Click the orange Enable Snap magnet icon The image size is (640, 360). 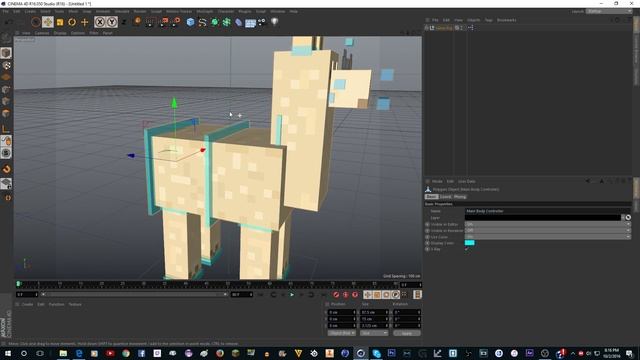[6, 169]
